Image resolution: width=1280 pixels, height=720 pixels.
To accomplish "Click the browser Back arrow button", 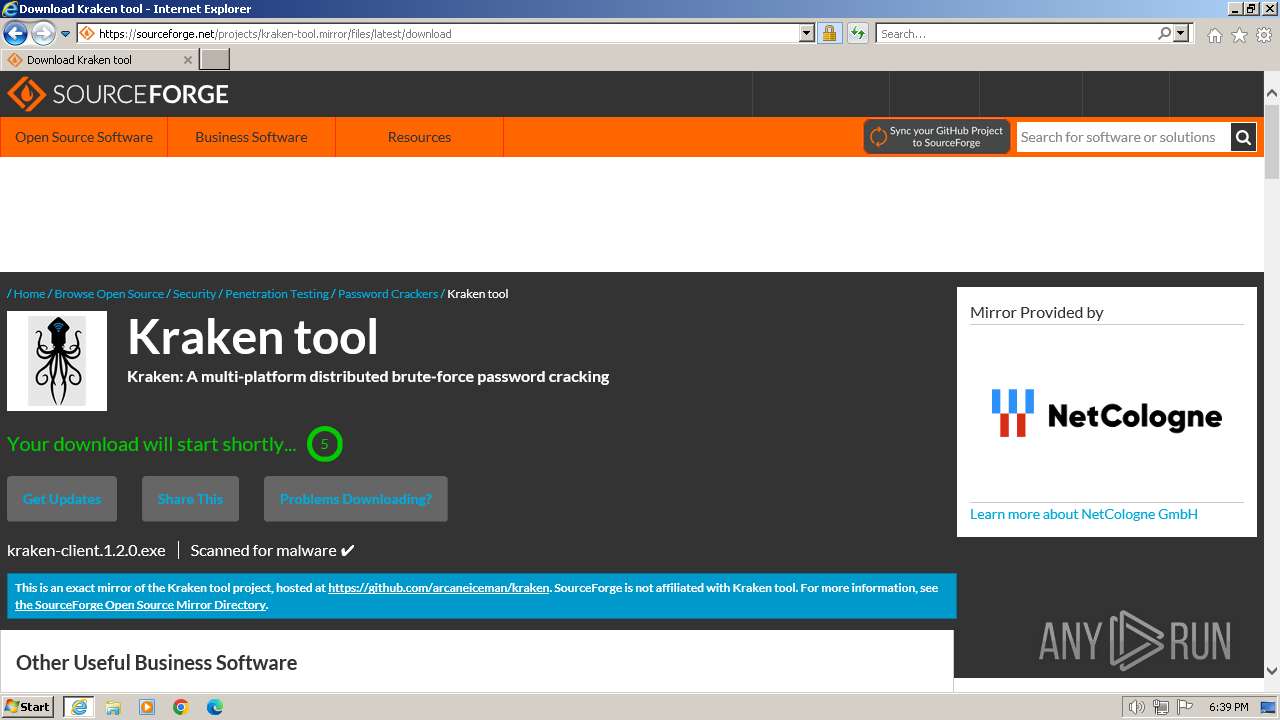I will tap(15, 34).
